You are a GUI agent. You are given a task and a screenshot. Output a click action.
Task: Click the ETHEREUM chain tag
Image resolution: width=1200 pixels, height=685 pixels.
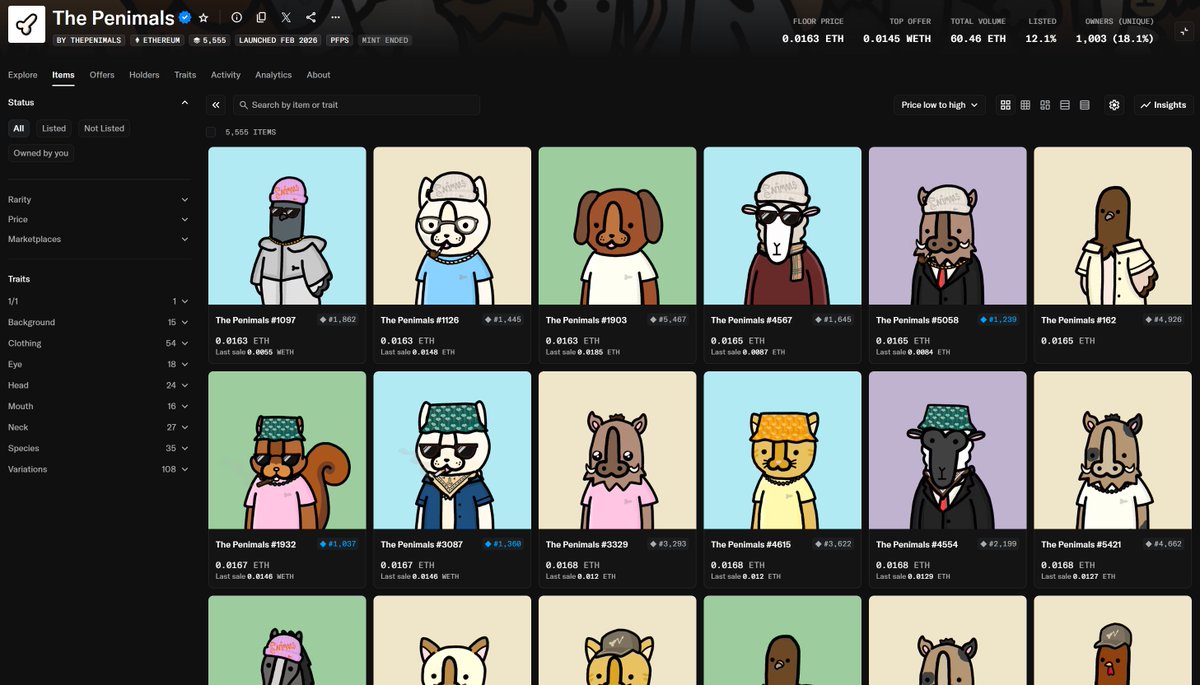tap(156, 40)
